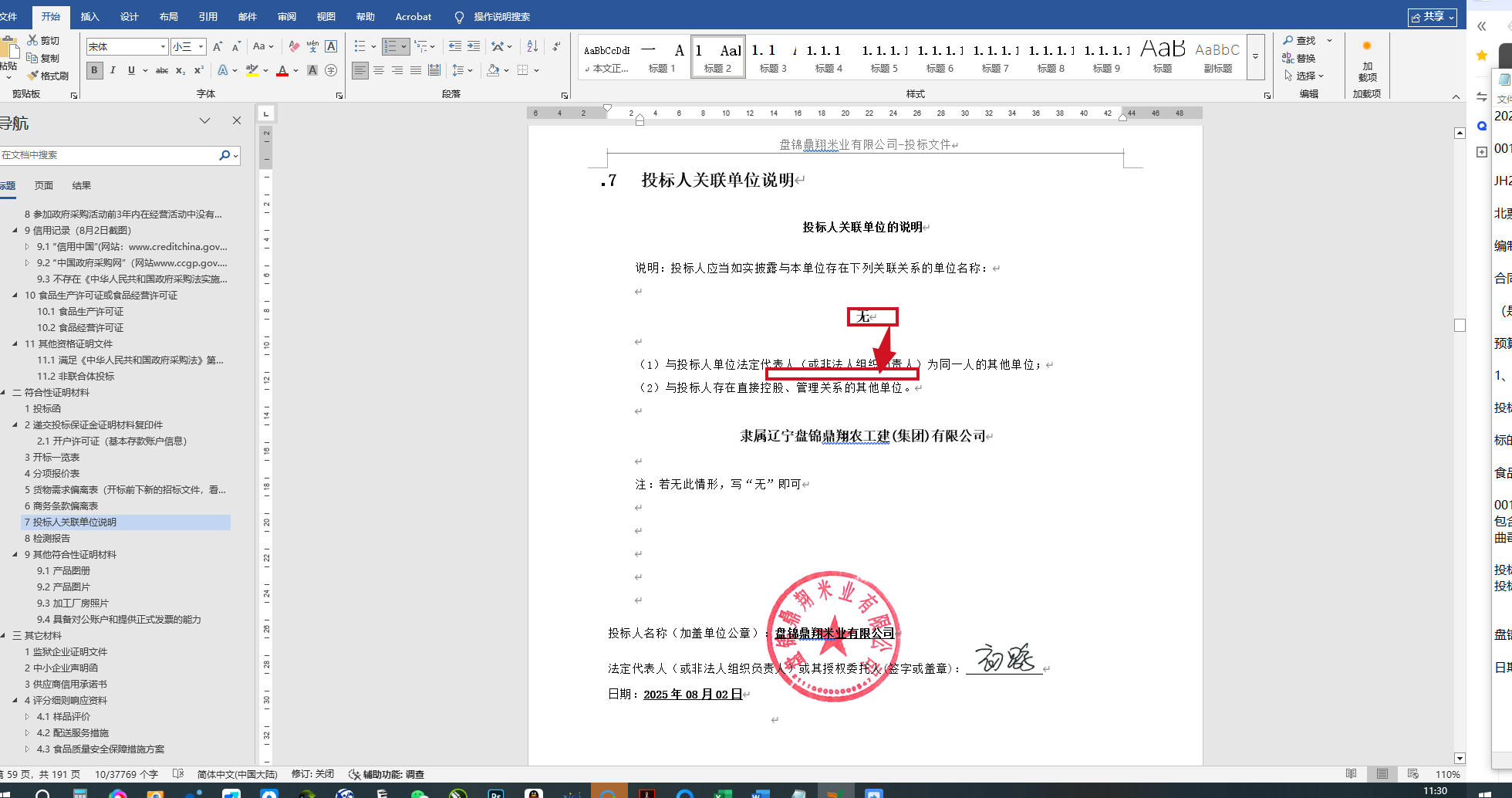
Task: Shrink font size with the smaller A icon
Action: coord(236,46)
